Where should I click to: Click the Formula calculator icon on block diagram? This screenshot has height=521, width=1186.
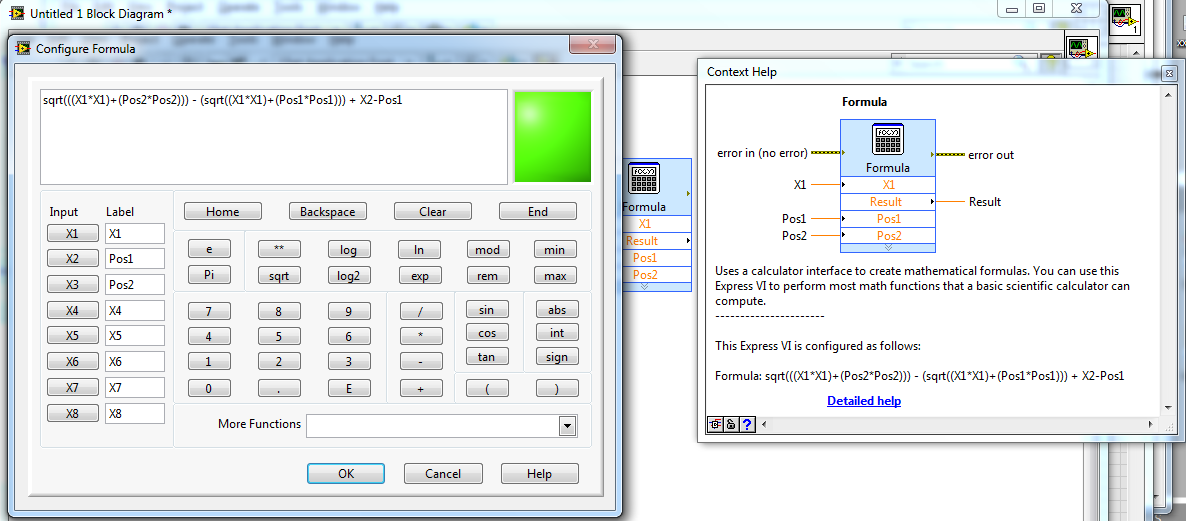coord(643,179)
